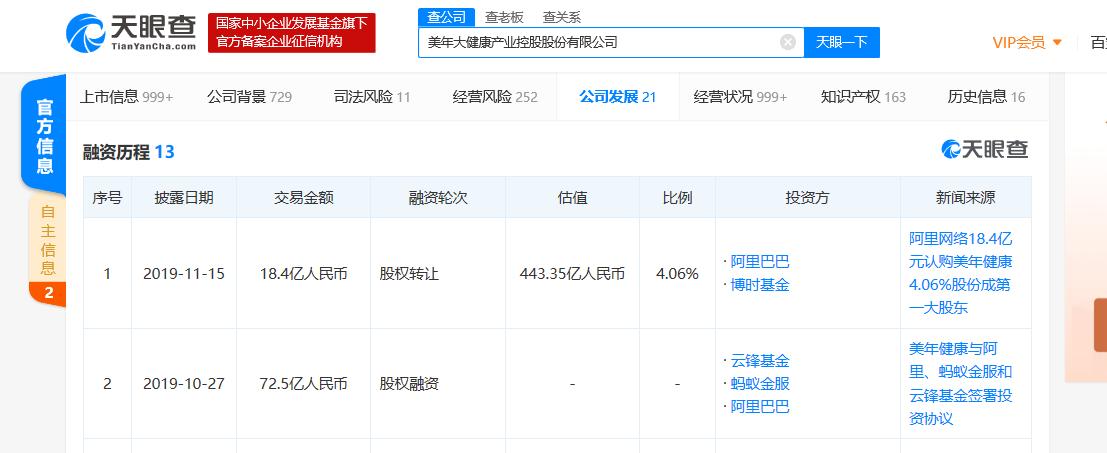This screenshot has height=453, width=1107.
Task: Click 云锋基金 investor link
Action: click(760, 361)
